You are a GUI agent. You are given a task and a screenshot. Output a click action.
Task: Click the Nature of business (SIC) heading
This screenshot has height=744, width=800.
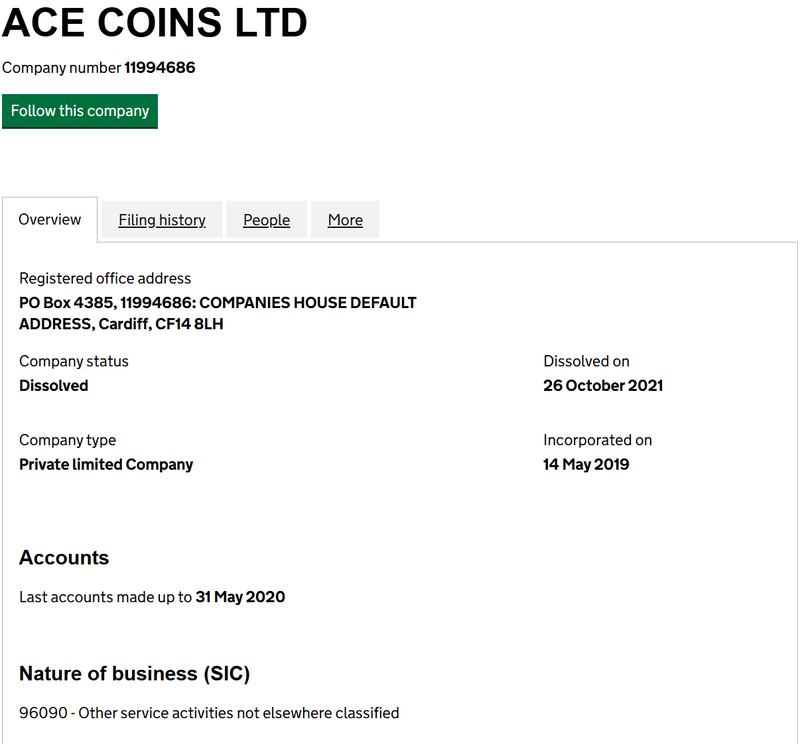pyautogui.click(x=135, y=674)
